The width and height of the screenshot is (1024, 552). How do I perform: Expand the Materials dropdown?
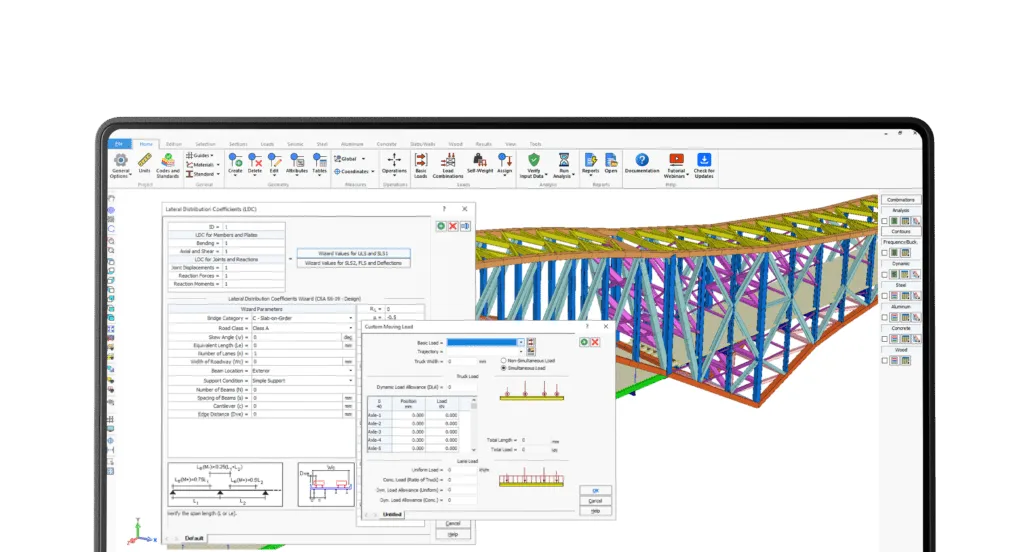point(202,165)
